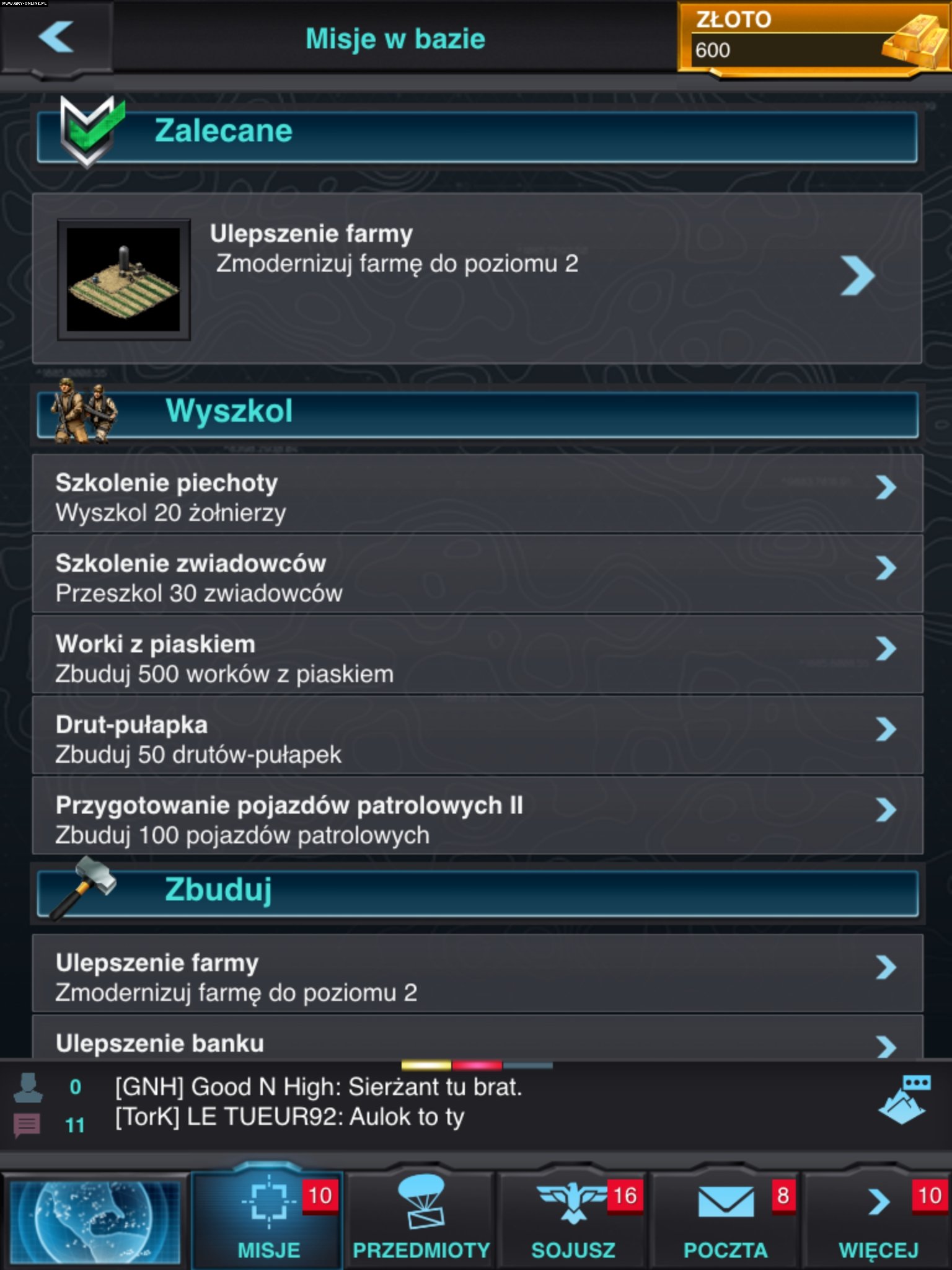Click the farm thumbnail in Zalecane
952x1270 pixels.
coord(123,279)
